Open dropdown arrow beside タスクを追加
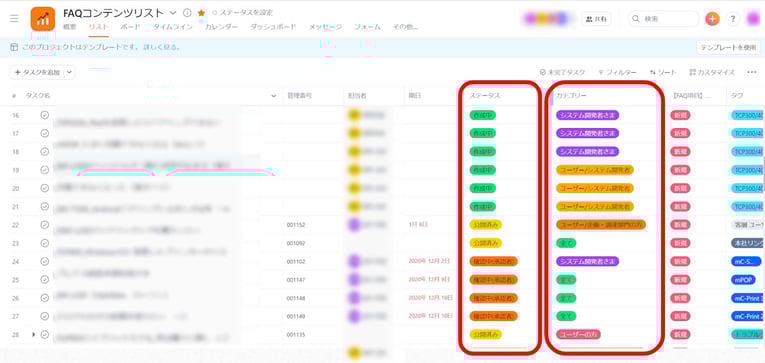 click(x=69, y=72)
